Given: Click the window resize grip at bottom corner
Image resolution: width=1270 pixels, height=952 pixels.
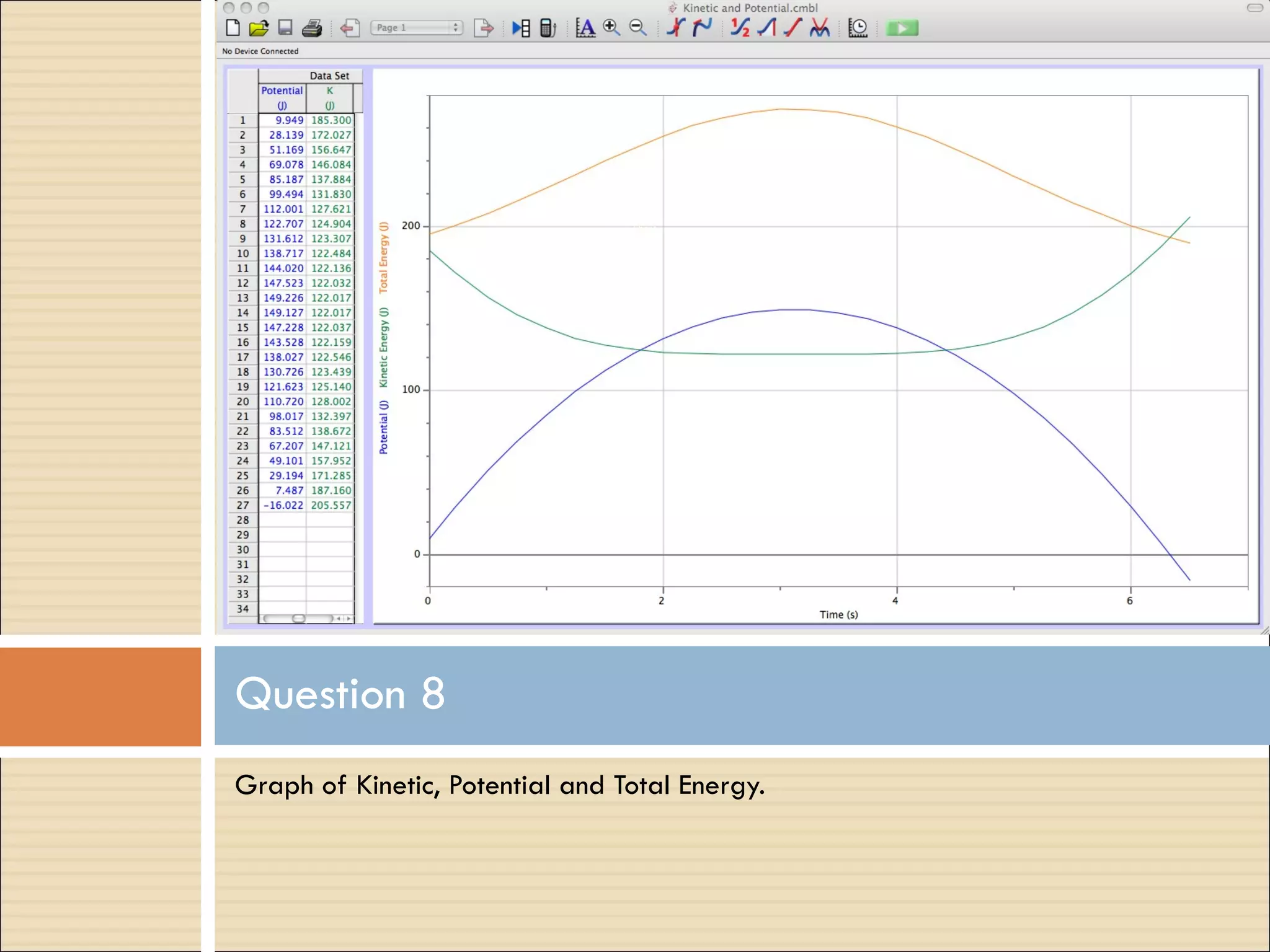Looking at the screenshot, I should click(1264, 630).
